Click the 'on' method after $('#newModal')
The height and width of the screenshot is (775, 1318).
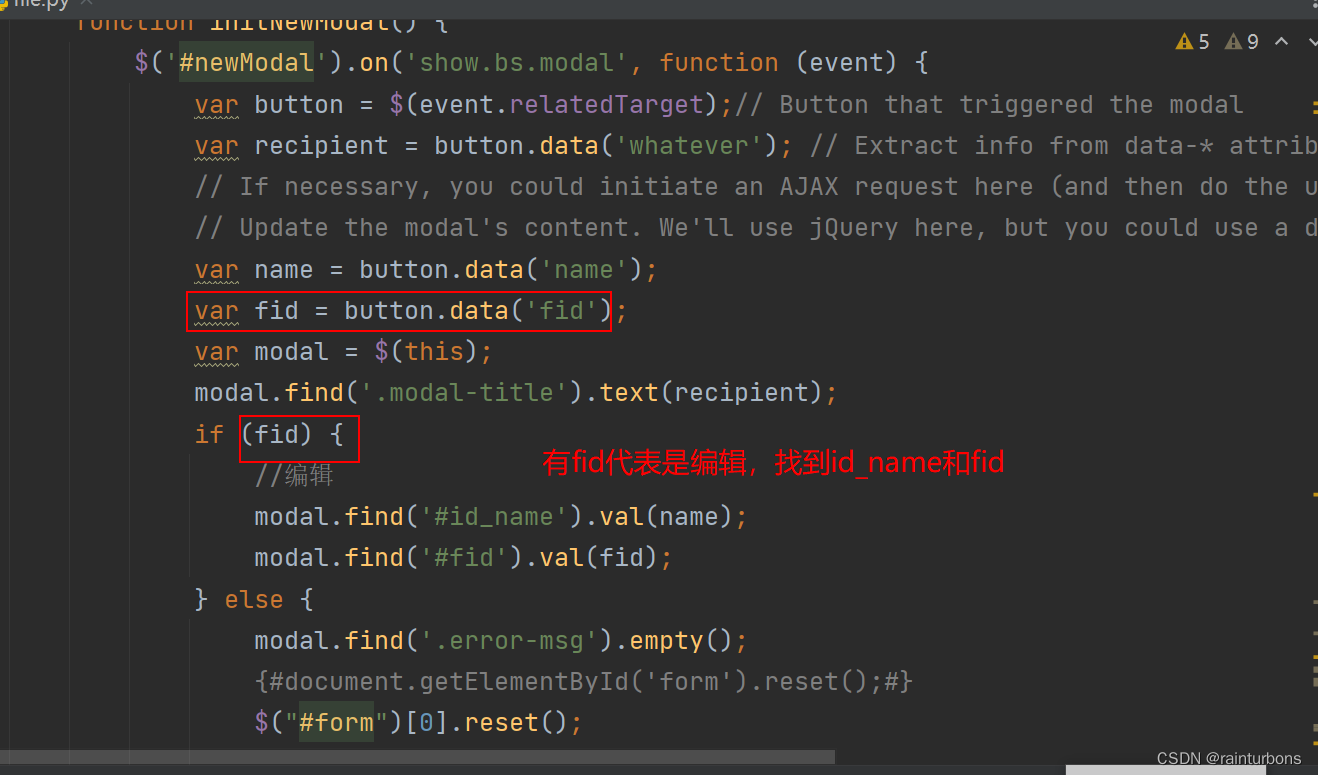point(374,63)
